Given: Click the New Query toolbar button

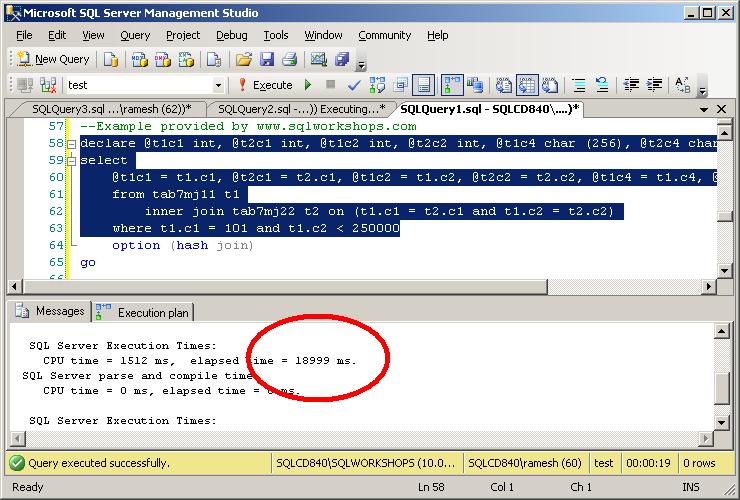Looking at the screenshot, I should (x=53, y=59).
